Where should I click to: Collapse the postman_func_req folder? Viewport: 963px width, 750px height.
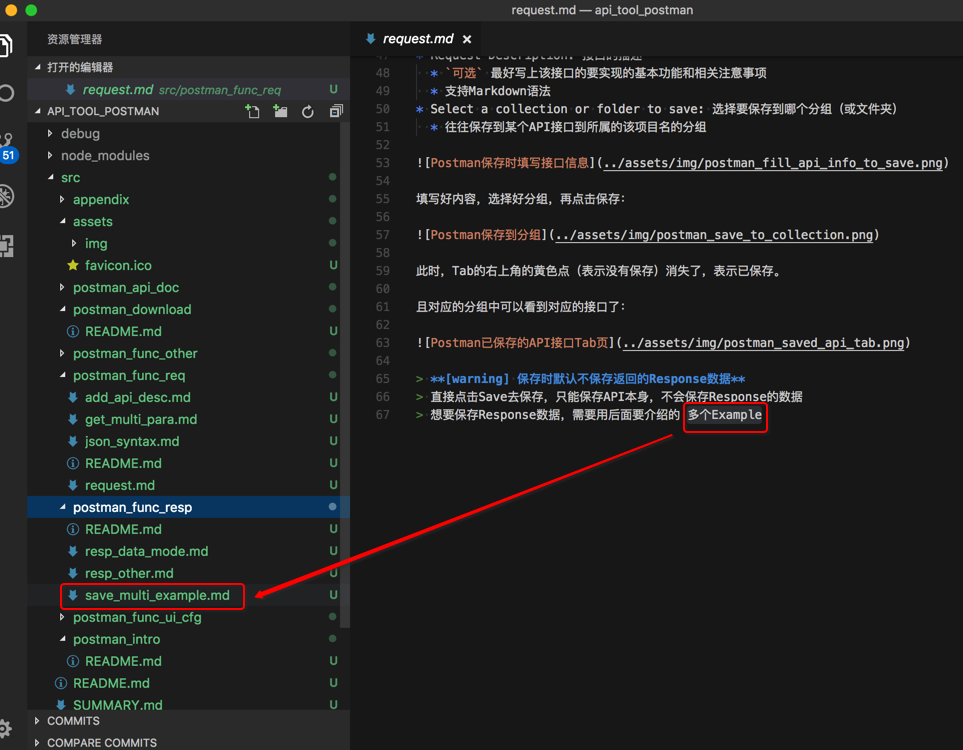tap(128, 375)
